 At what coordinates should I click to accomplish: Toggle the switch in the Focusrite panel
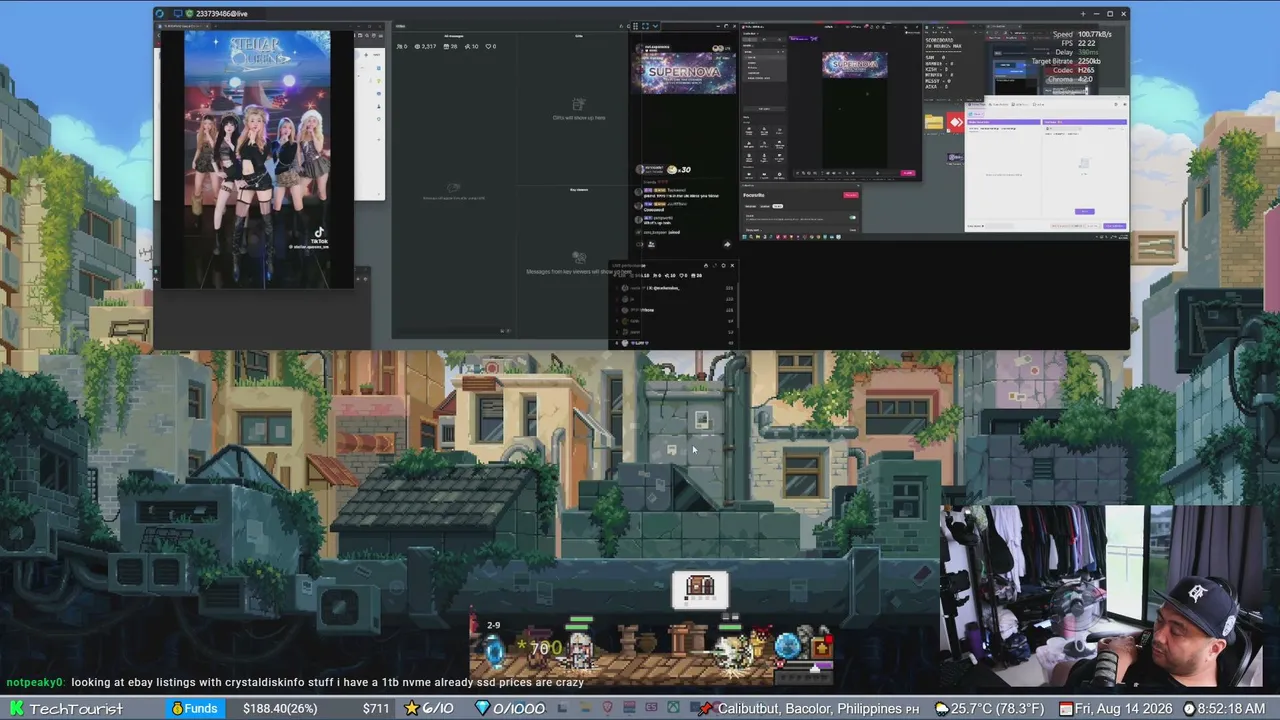coord(852,217)
